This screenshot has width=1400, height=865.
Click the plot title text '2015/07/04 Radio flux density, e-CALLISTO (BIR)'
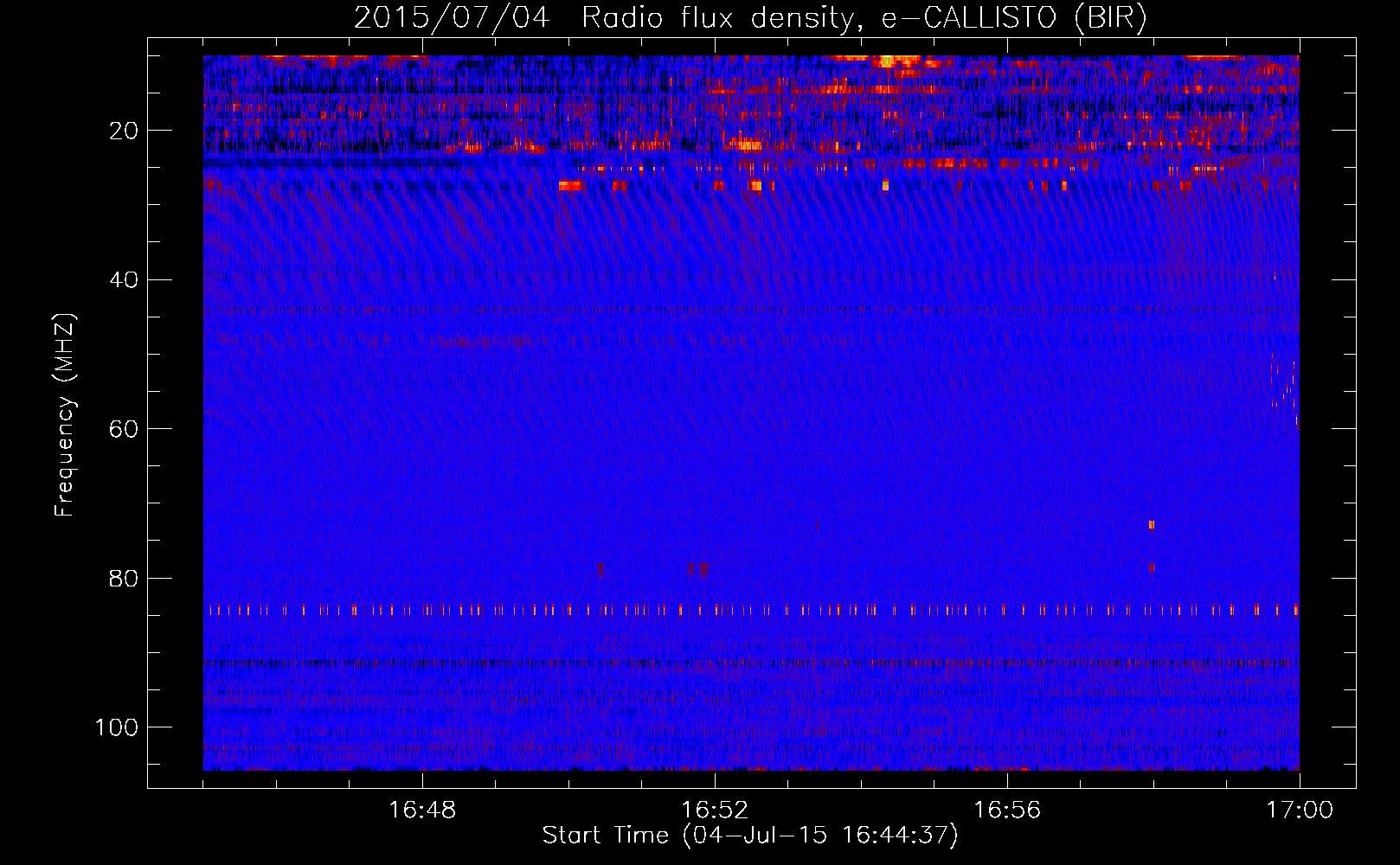(x=750, y=17)
